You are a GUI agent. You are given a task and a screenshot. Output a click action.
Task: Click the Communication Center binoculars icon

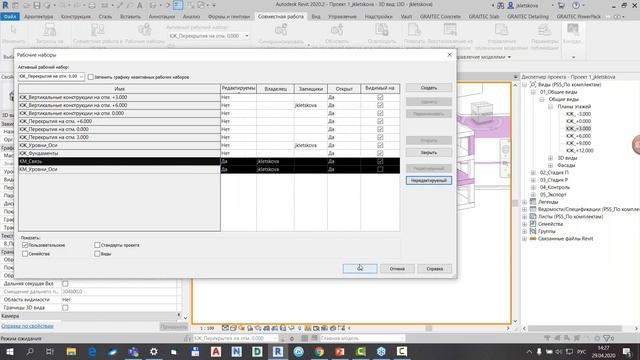point(500,5)
